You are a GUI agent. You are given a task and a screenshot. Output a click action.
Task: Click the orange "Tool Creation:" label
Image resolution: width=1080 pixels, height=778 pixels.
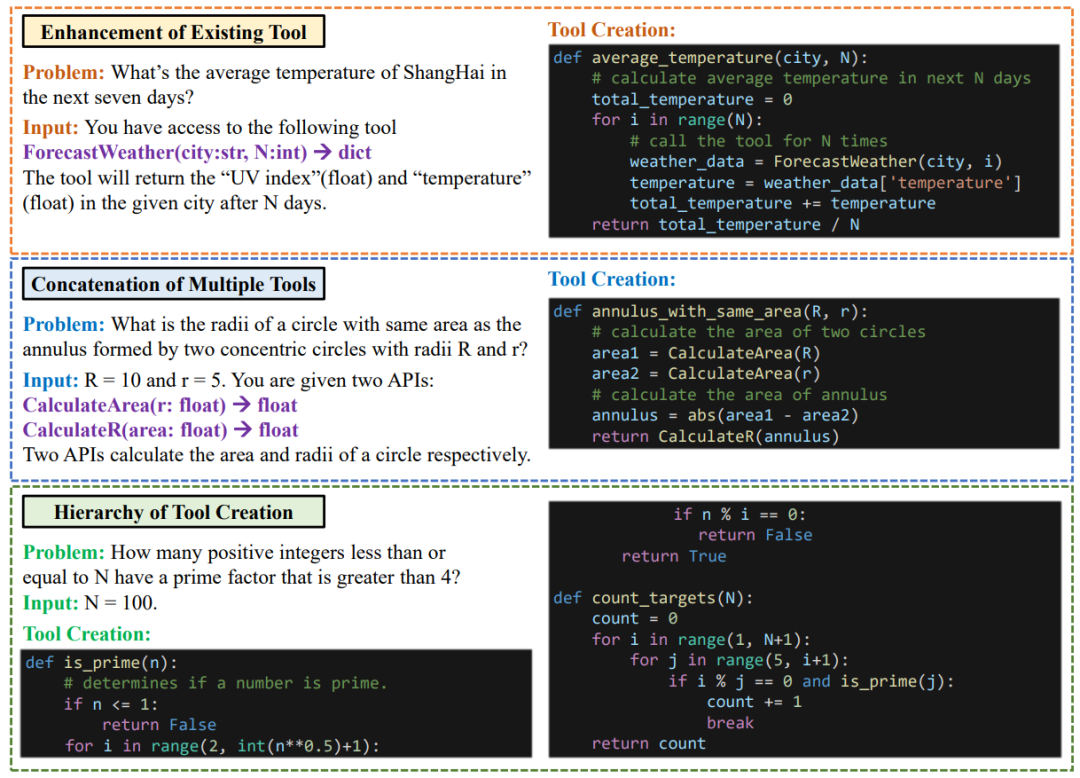[x=611, y=30]
